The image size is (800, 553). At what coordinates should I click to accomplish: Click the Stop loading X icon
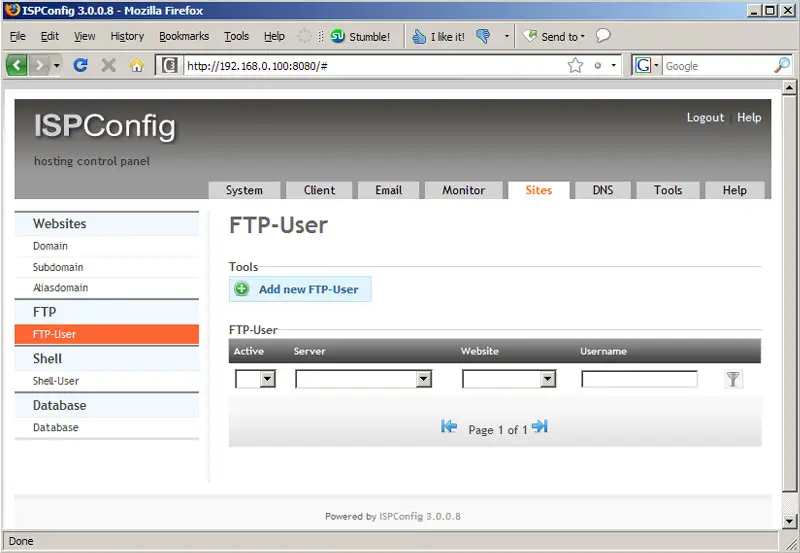point(108,65)
